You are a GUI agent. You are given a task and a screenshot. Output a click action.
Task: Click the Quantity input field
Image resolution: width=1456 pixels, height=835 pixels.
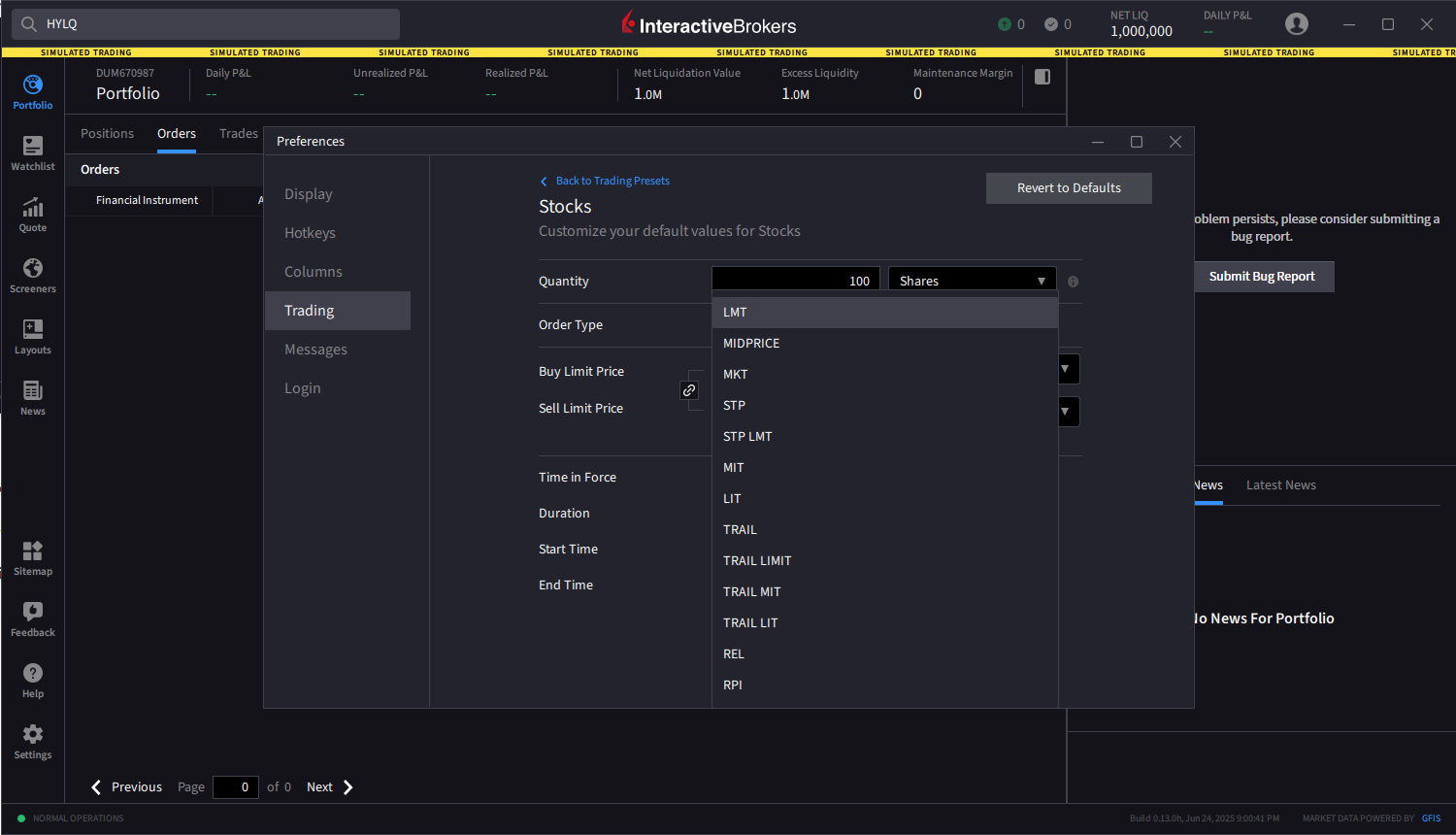pos(796,281)
